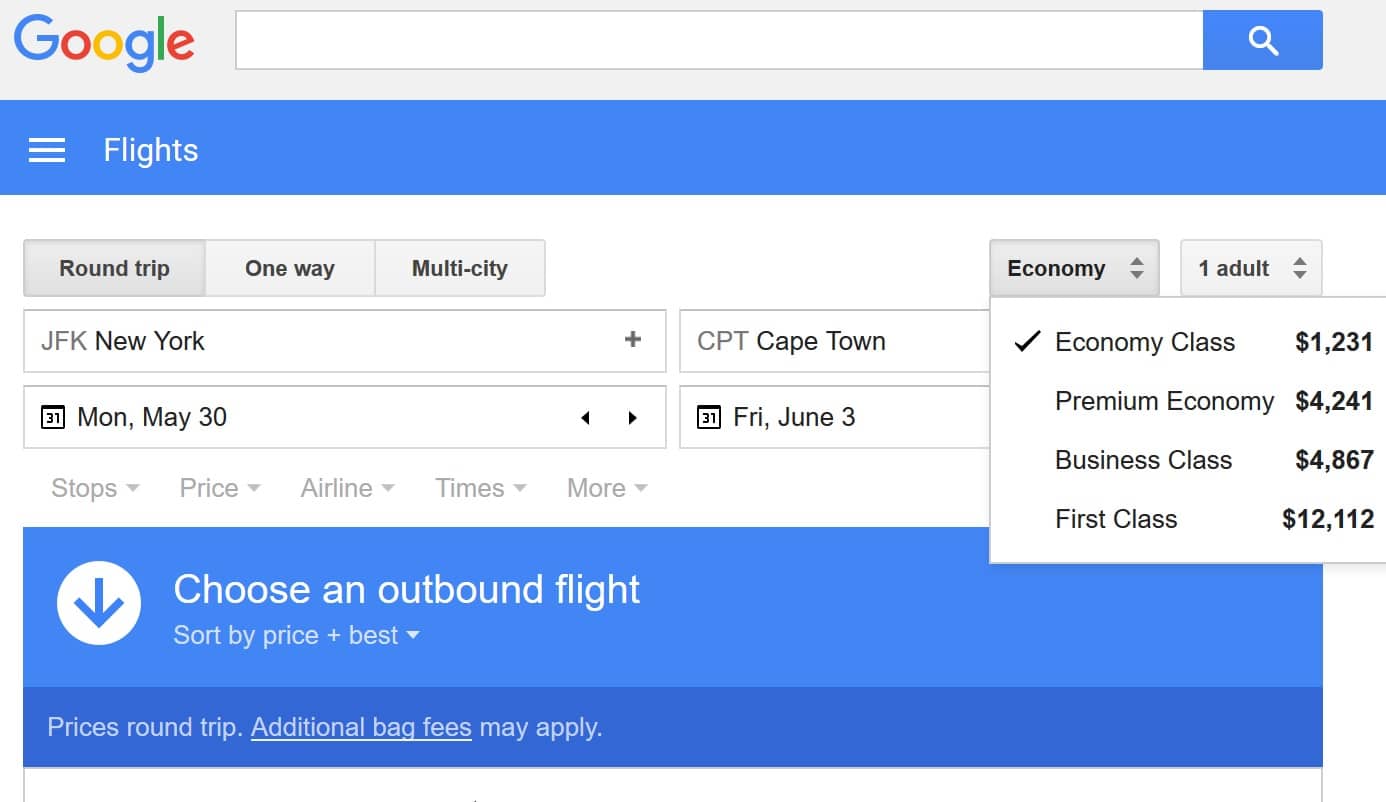This screenshot has height=802, width=1386.
Task: Go to previous departure date with left arrow
Action: coord(586,418)
